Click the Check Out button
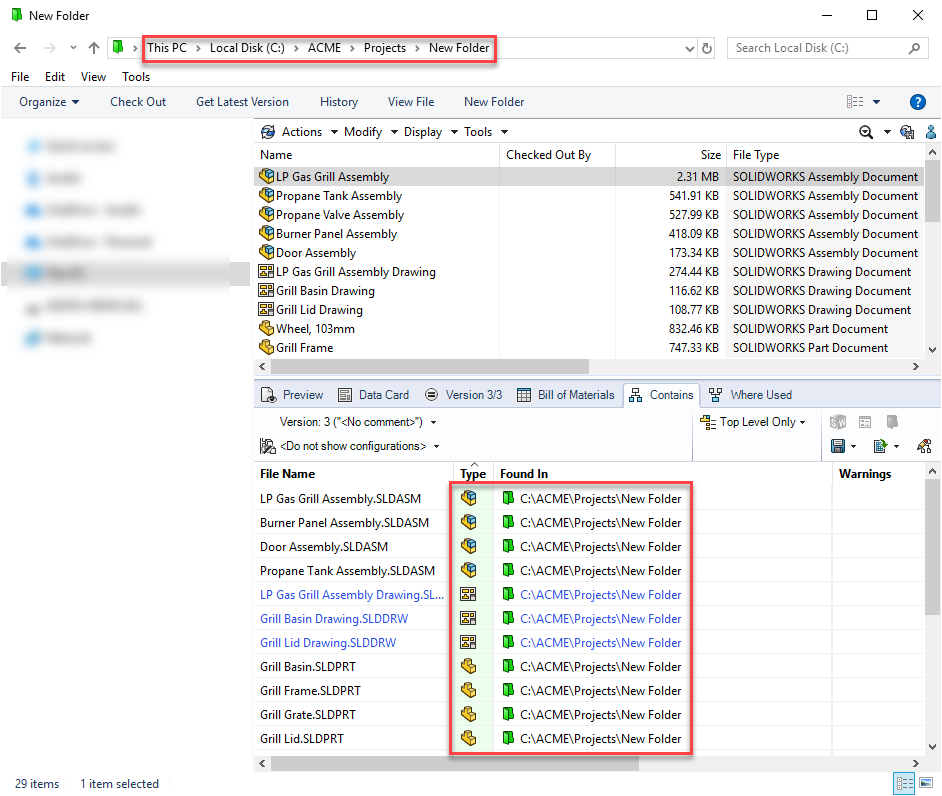Image resolution: width=942 pixels, height=796 pixels. tap(138, 102)
